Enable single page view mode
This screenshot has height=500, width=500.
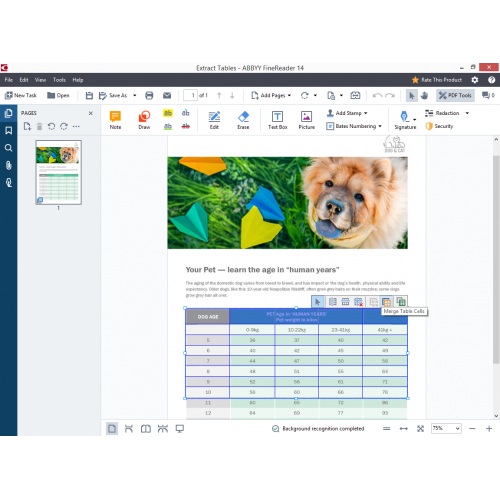point(112,429)
